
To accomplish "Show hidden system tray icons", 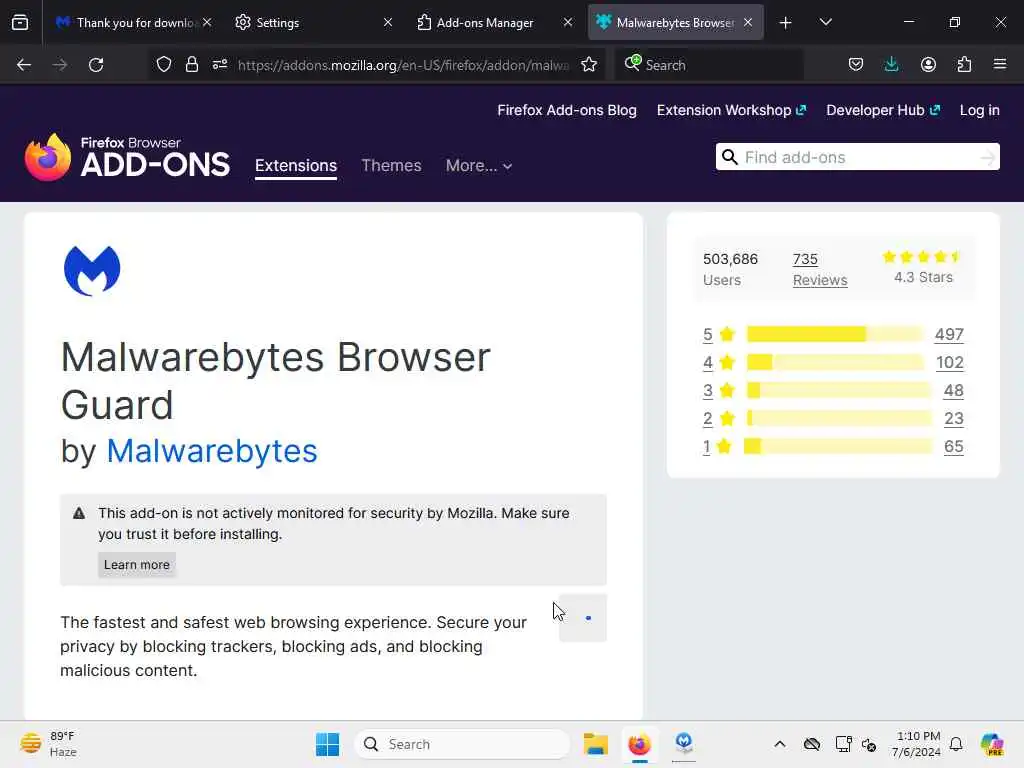I will pyautogui.click(x=780, y=744).
